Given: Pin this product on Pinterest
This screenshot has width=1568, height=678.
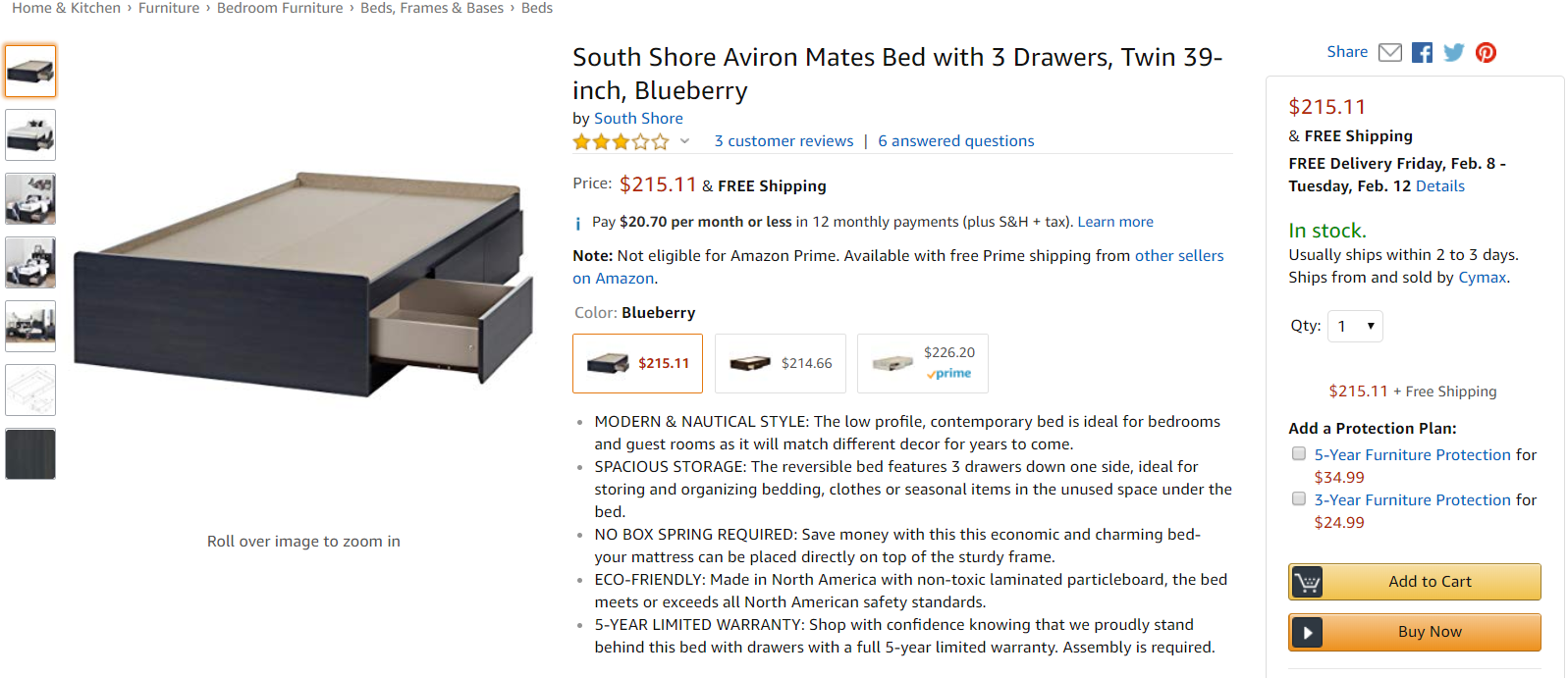Looking at the screenshot, I should pyautogui.click(x=1487, y=53).
